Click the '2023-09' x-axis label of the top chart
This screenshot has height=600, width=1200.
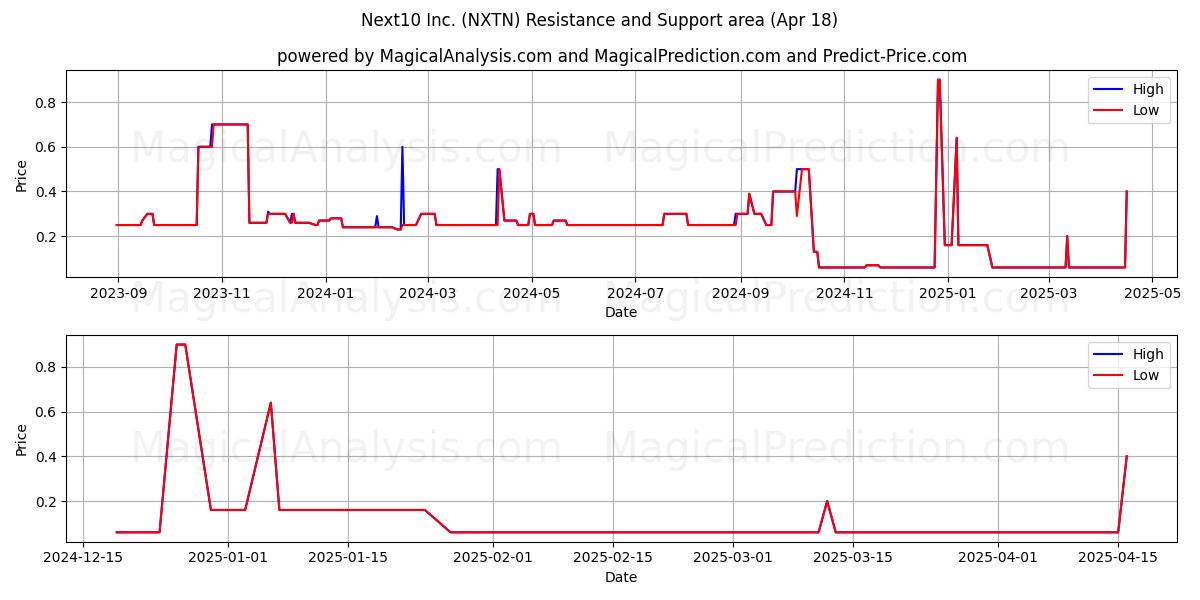pos(118,294)
